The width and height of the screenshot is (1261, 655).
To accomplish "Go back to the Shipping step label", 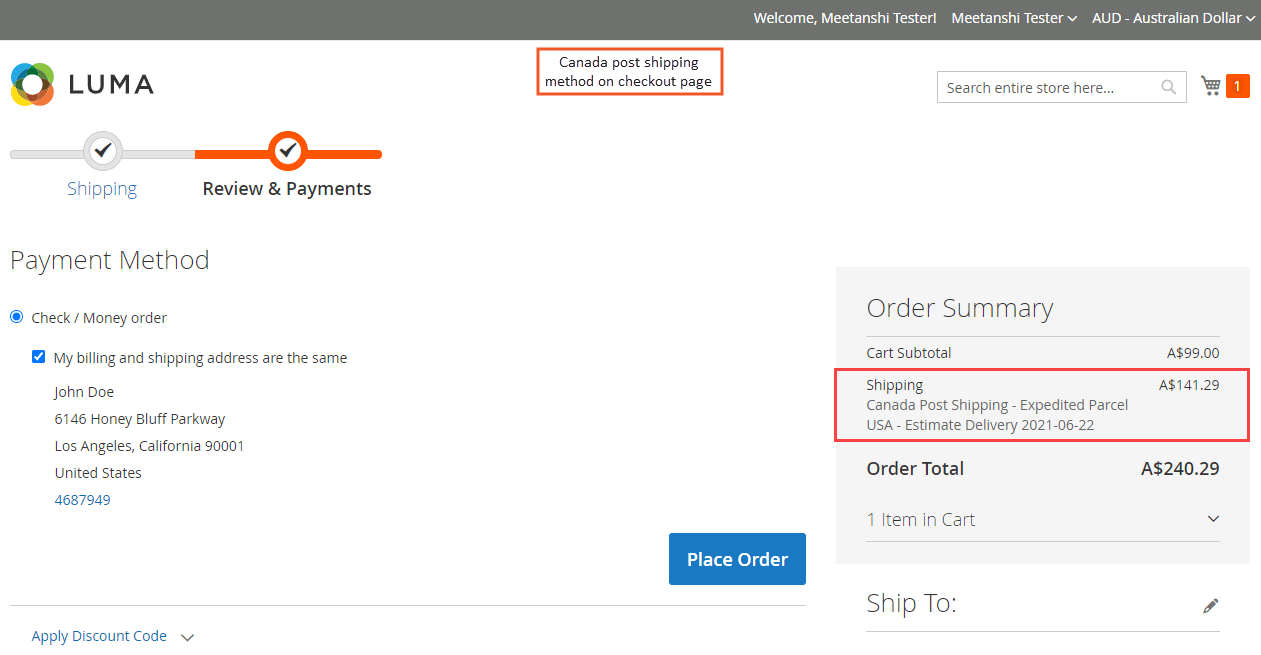I will pyautogui.click(x=102, y=189).
